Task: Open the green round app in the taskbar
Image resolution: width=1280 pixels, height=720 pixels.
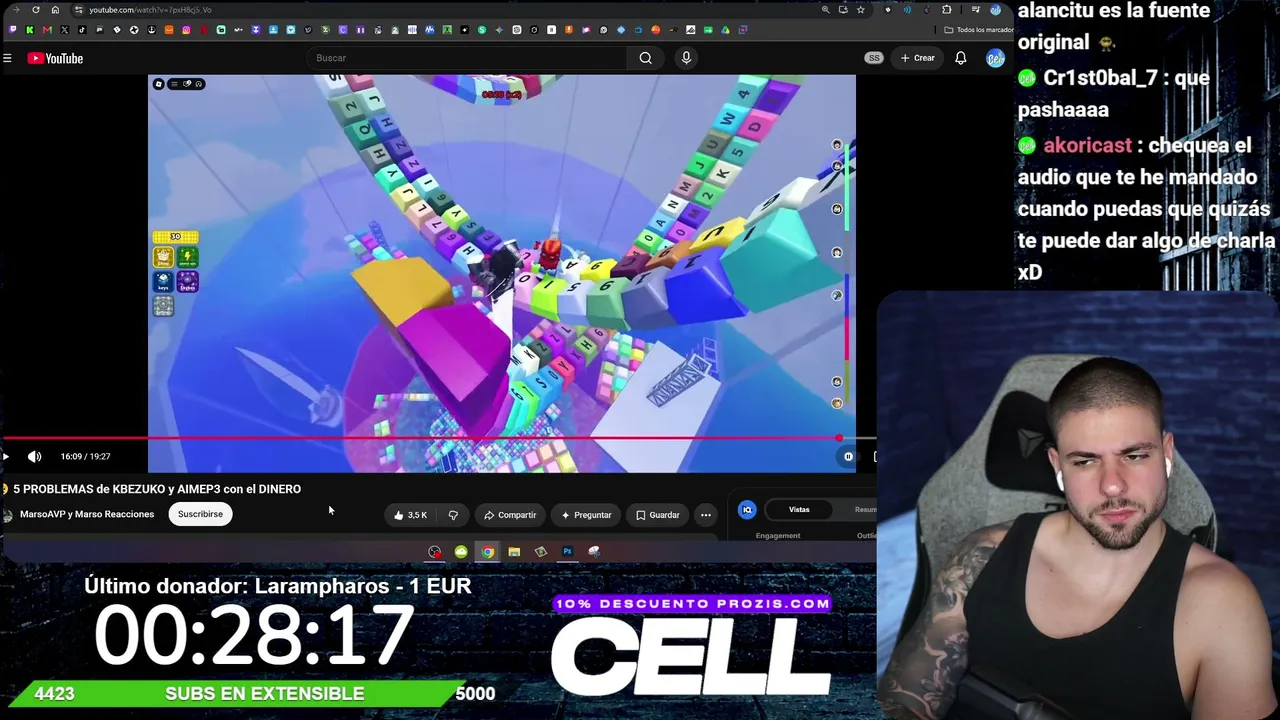Action: pyautogui.click(x=461, y=552)
